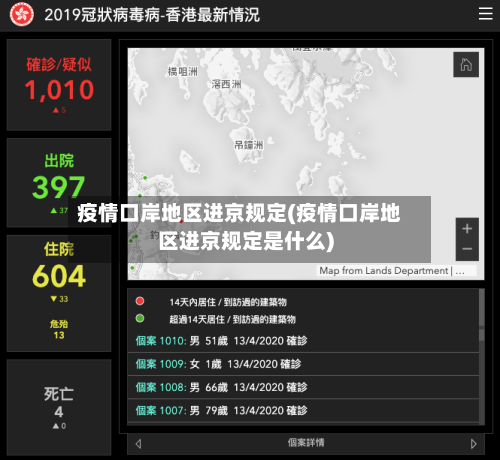
Task: Open case 個案 1009 female 1 year
Action: 303,364
